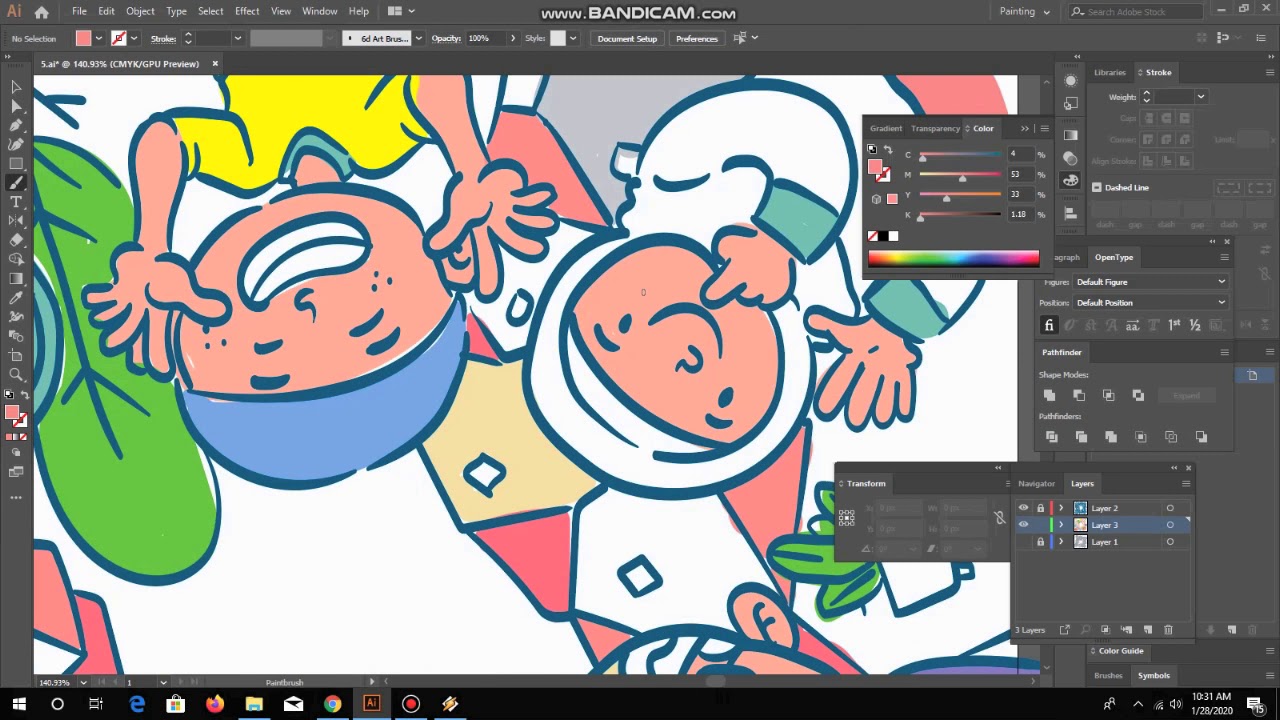The width and height of the screenshot is (1280, 720).
Task: Select the Eraser tool
Action: 16,240
